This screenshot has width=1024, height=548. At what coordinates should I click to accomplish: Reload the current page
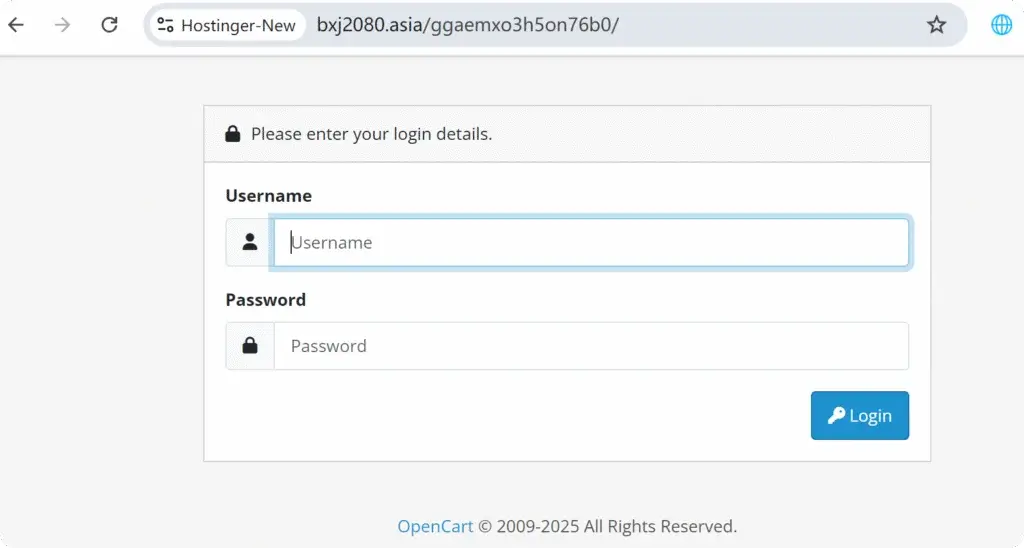(x=109, y=25)
